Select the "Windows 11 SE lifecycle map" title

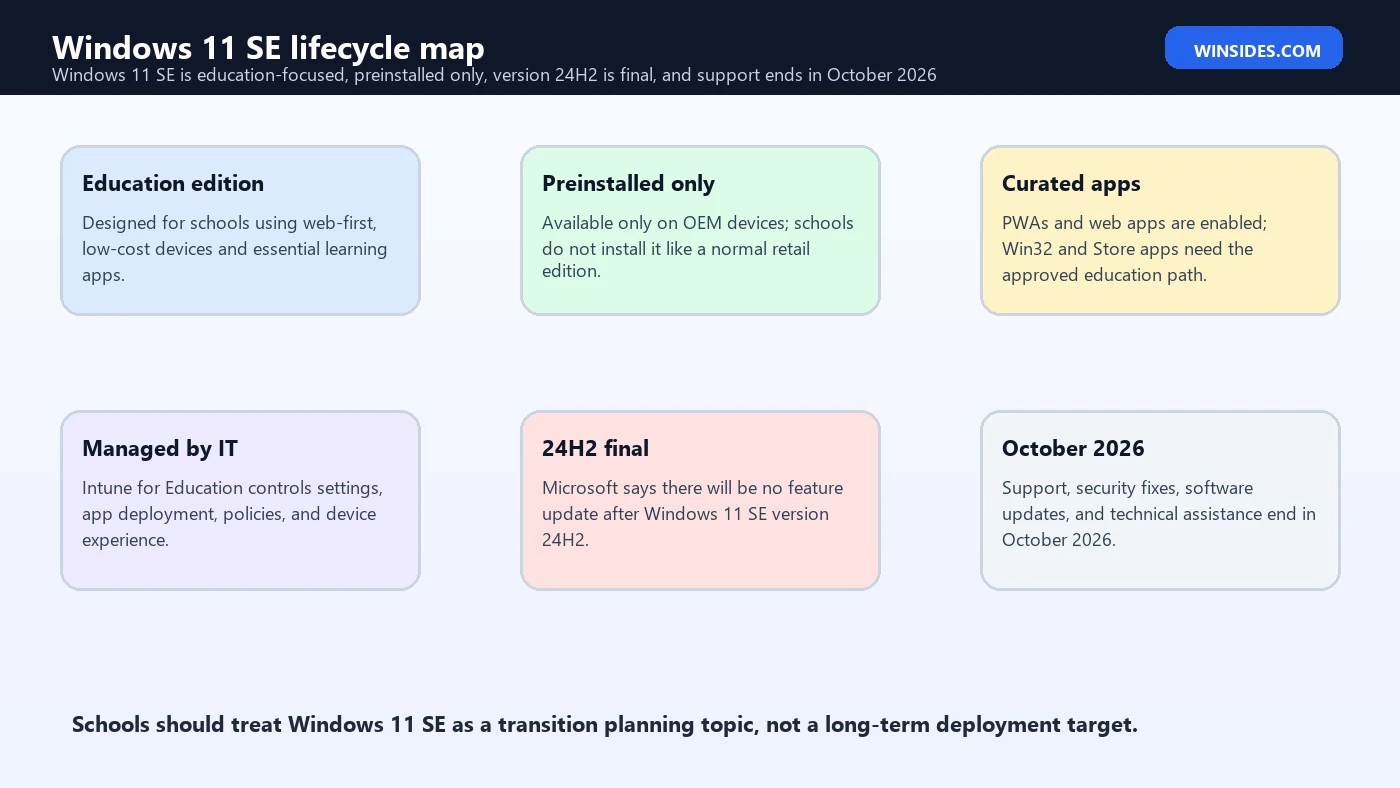[268, 47]
